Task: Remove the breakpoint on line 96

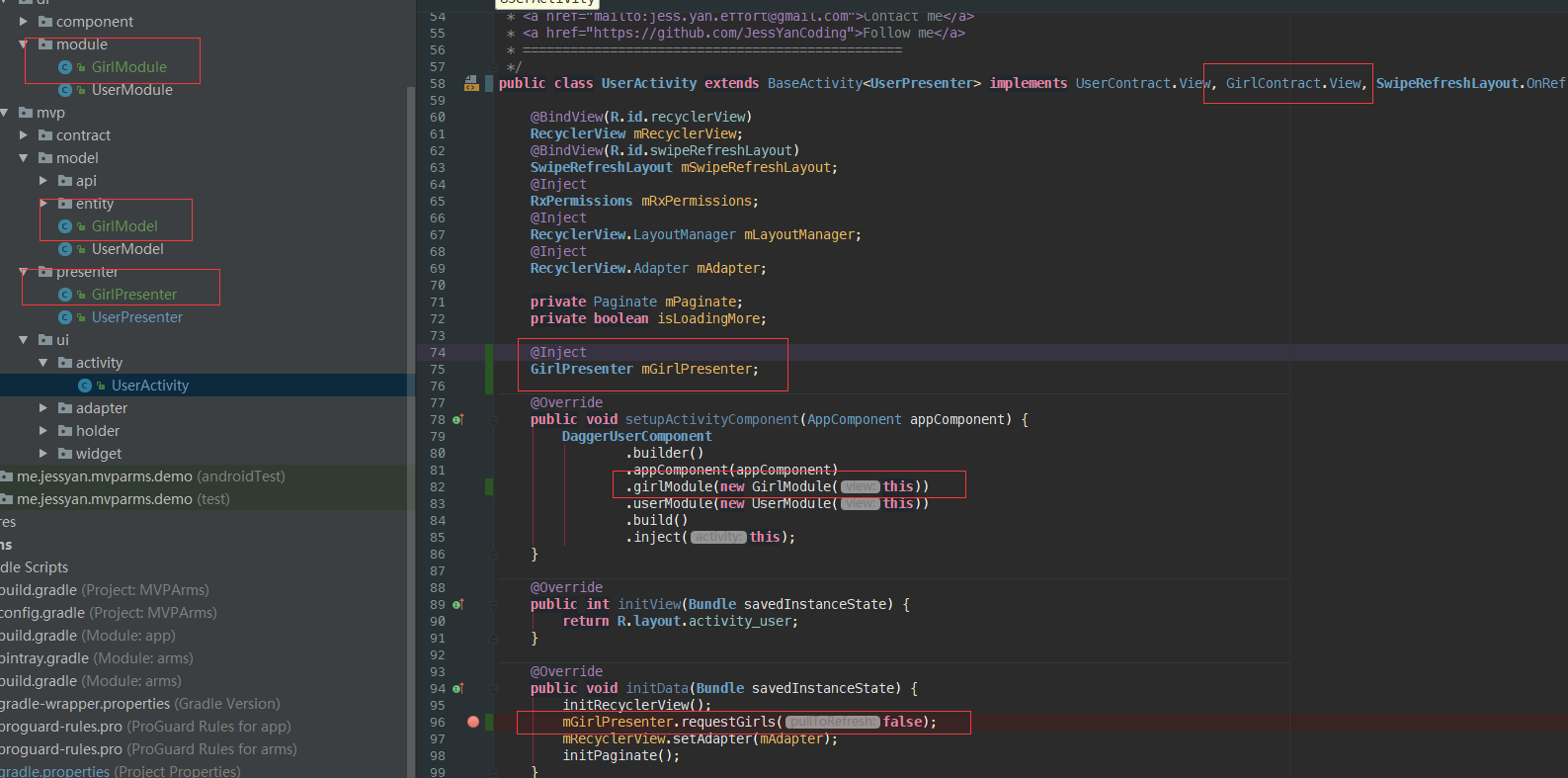Action: 473,723
